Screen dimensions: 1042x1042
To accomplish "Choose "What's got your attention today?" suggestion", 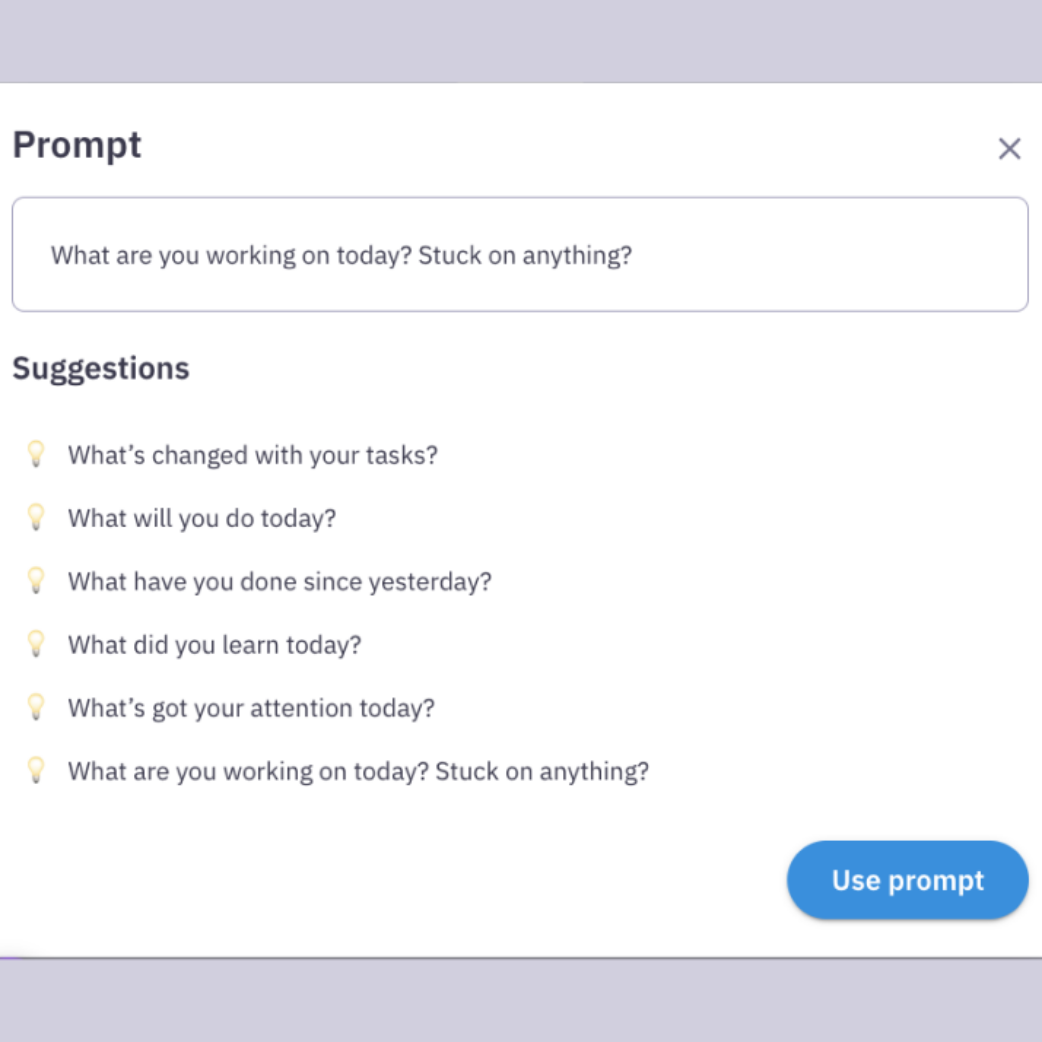I will click(x=251, y=708).
